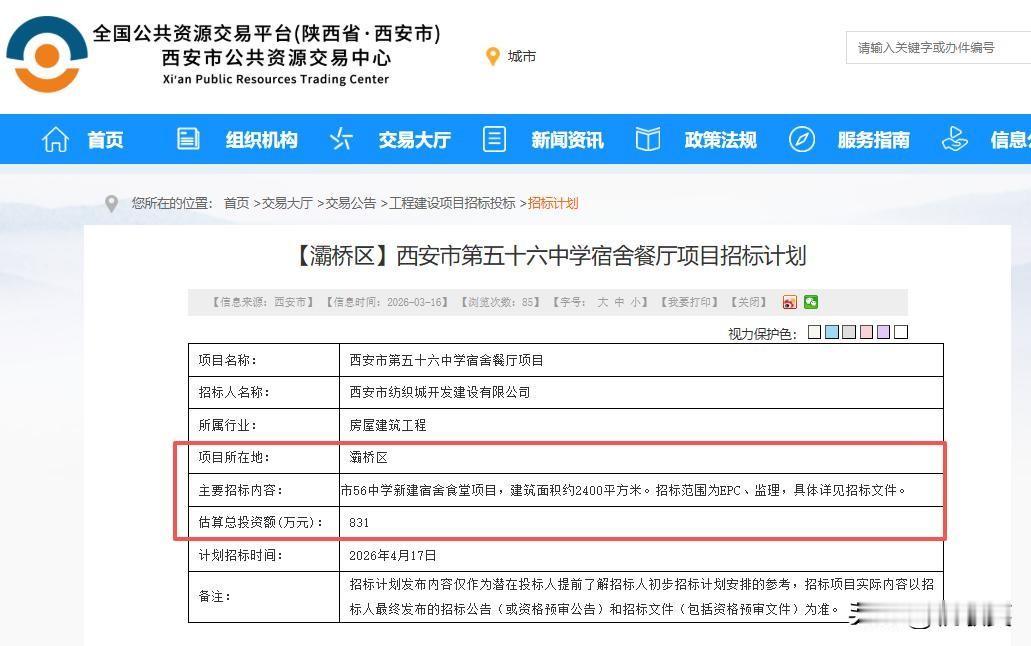The width and height of the screenshot is (1031, 646).
Task: Click the green WeChat share icon
Action: (811, 301)
